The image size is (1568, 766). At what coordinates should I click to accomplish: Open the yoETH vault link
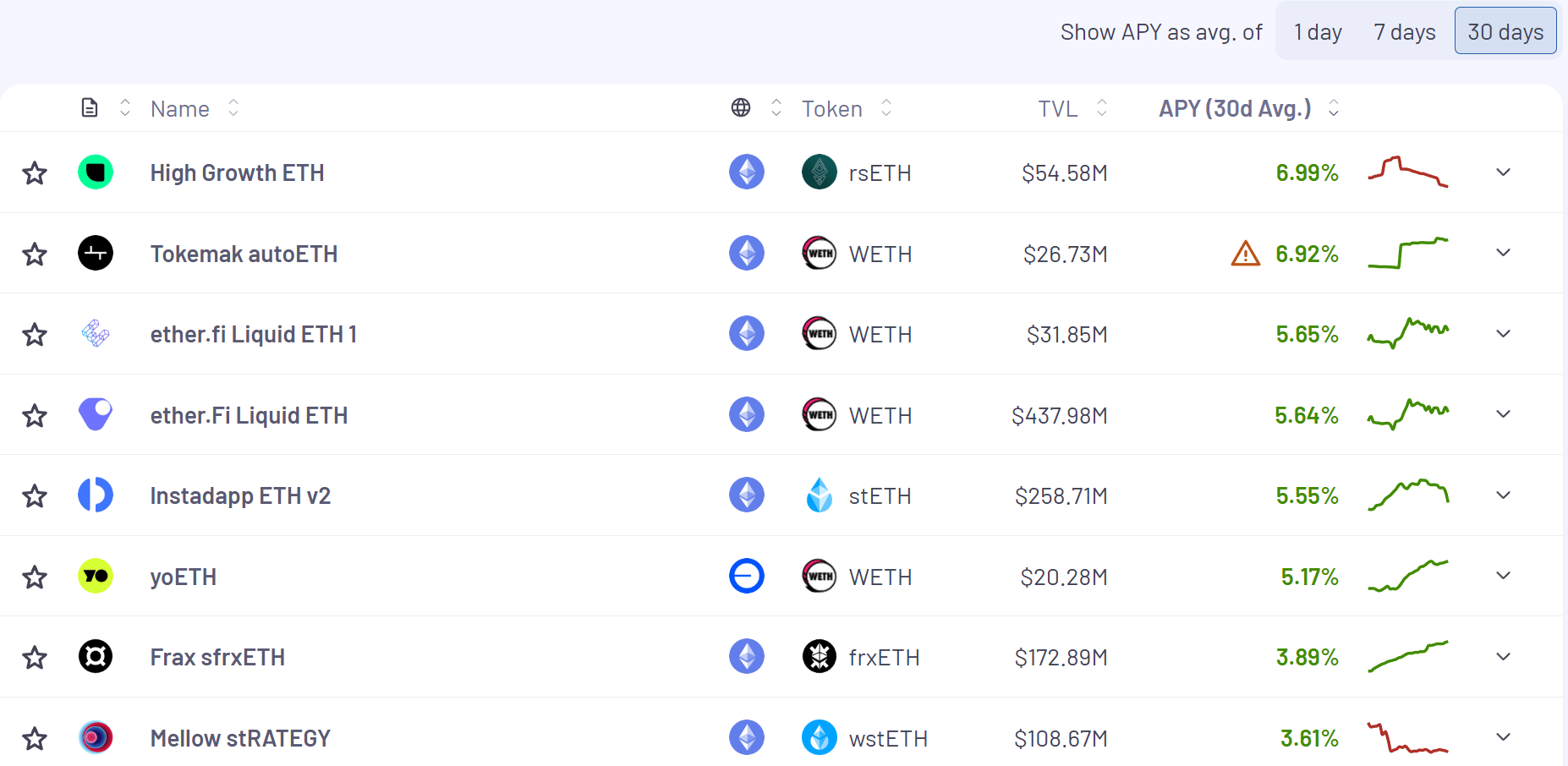pos(184,577)
